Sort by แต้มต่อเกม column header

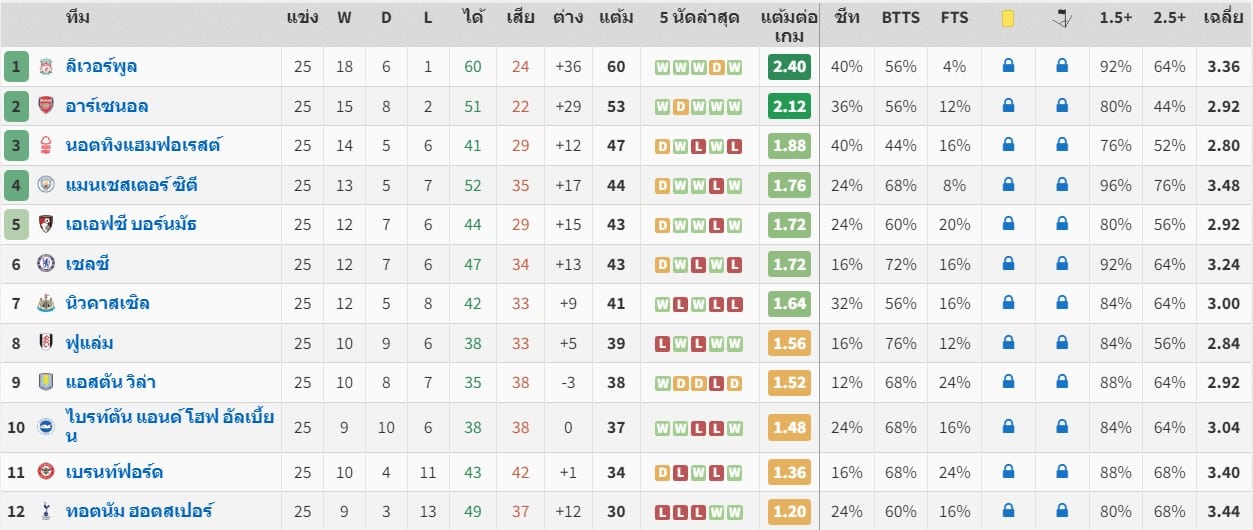789,27
